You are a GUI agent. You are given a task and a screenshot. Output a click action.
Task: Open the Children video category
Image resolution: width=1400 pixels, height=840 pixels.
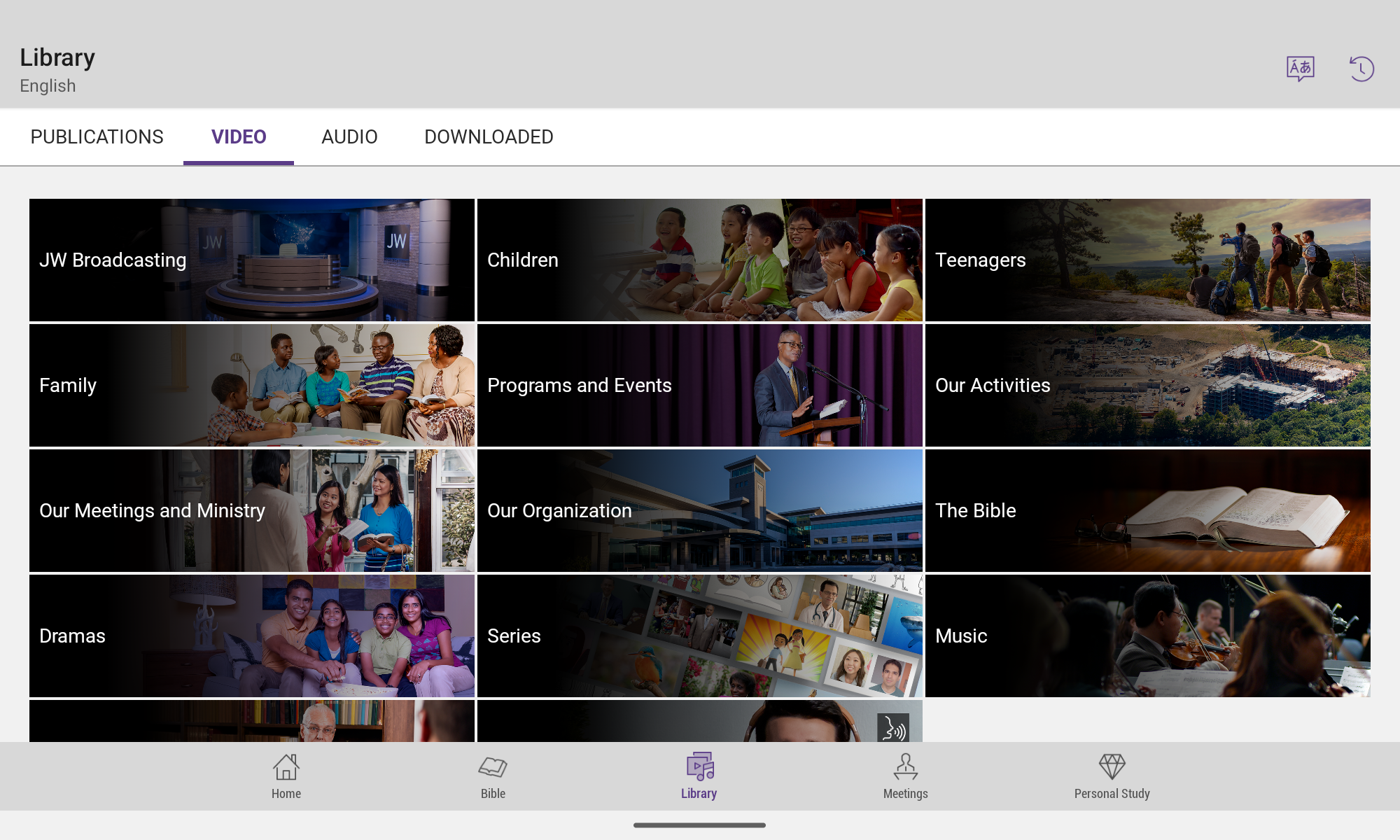699,260
